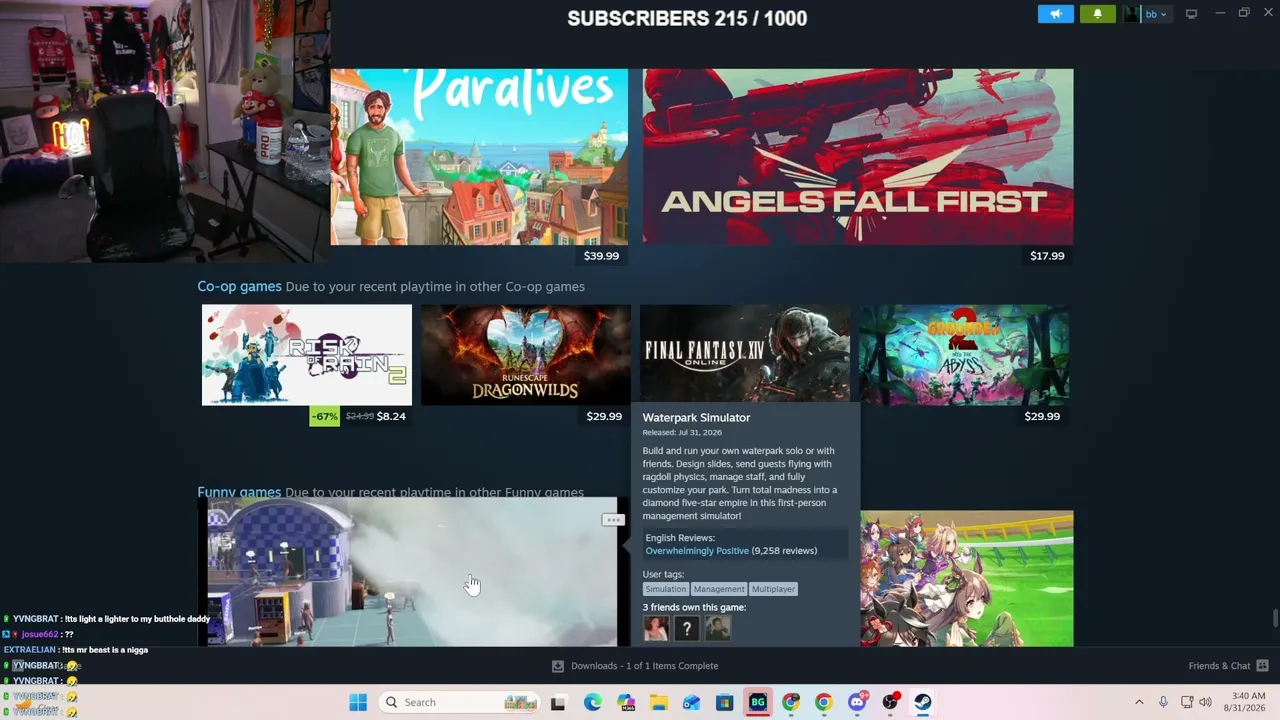Open File Explorer from taskbar
The image size is (1280, 720).
pyautogui.click(x=659, y=702)
